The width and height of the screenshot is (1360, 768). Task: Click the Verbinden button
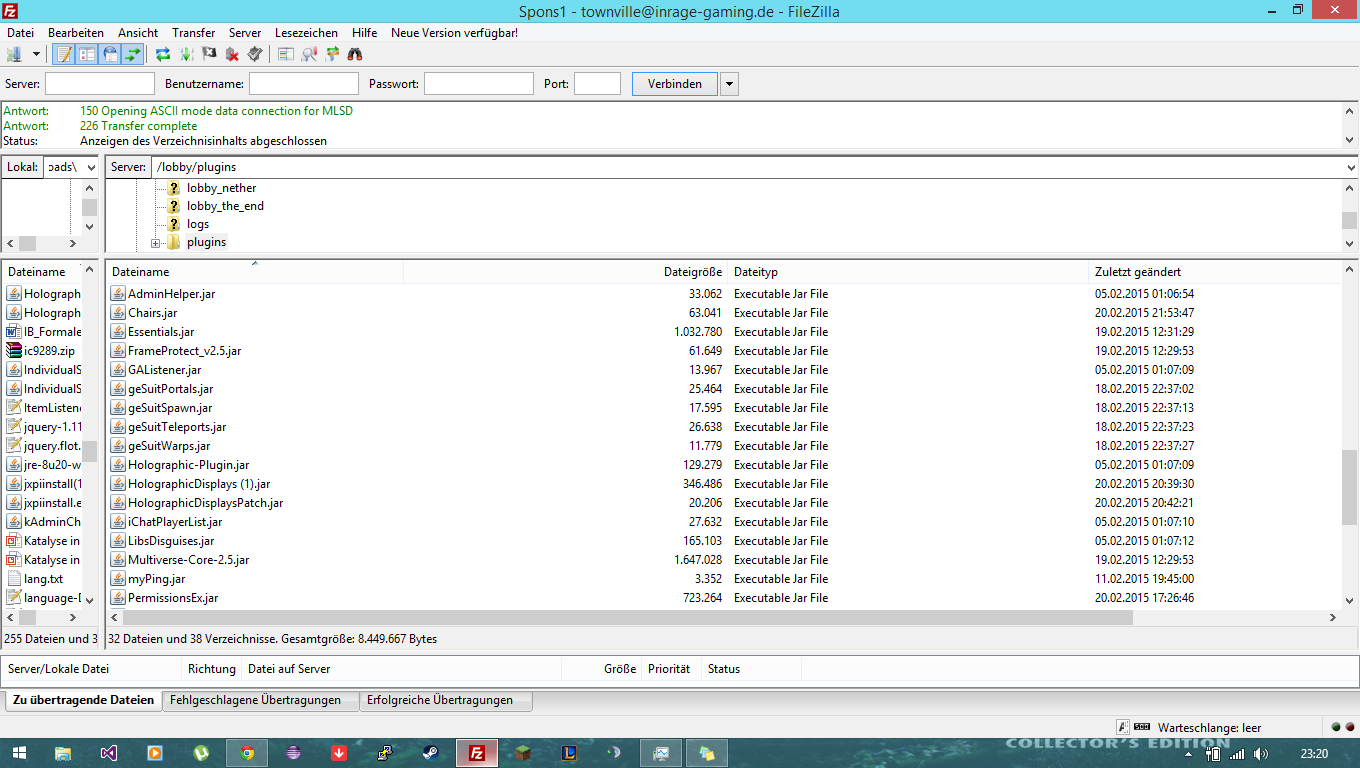(675, 84)
